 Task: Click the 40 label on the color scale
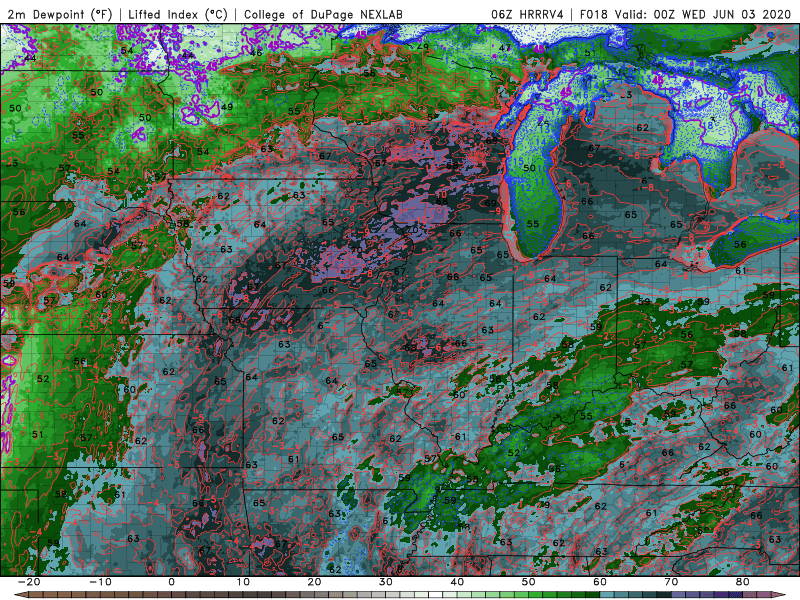pos(457,582)
